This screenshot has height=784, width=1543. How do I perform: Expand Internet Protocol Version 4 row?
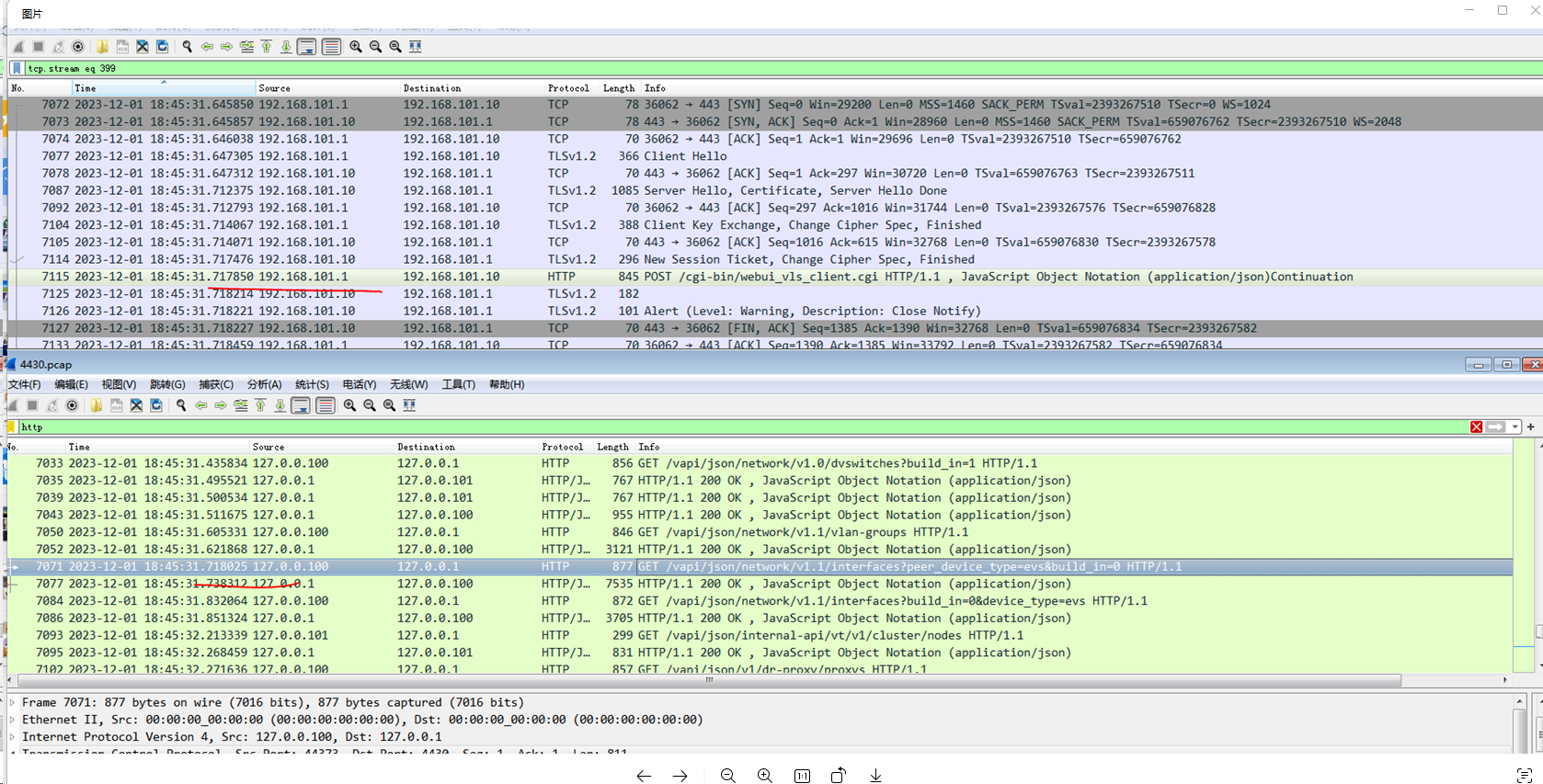pos(13,737)
